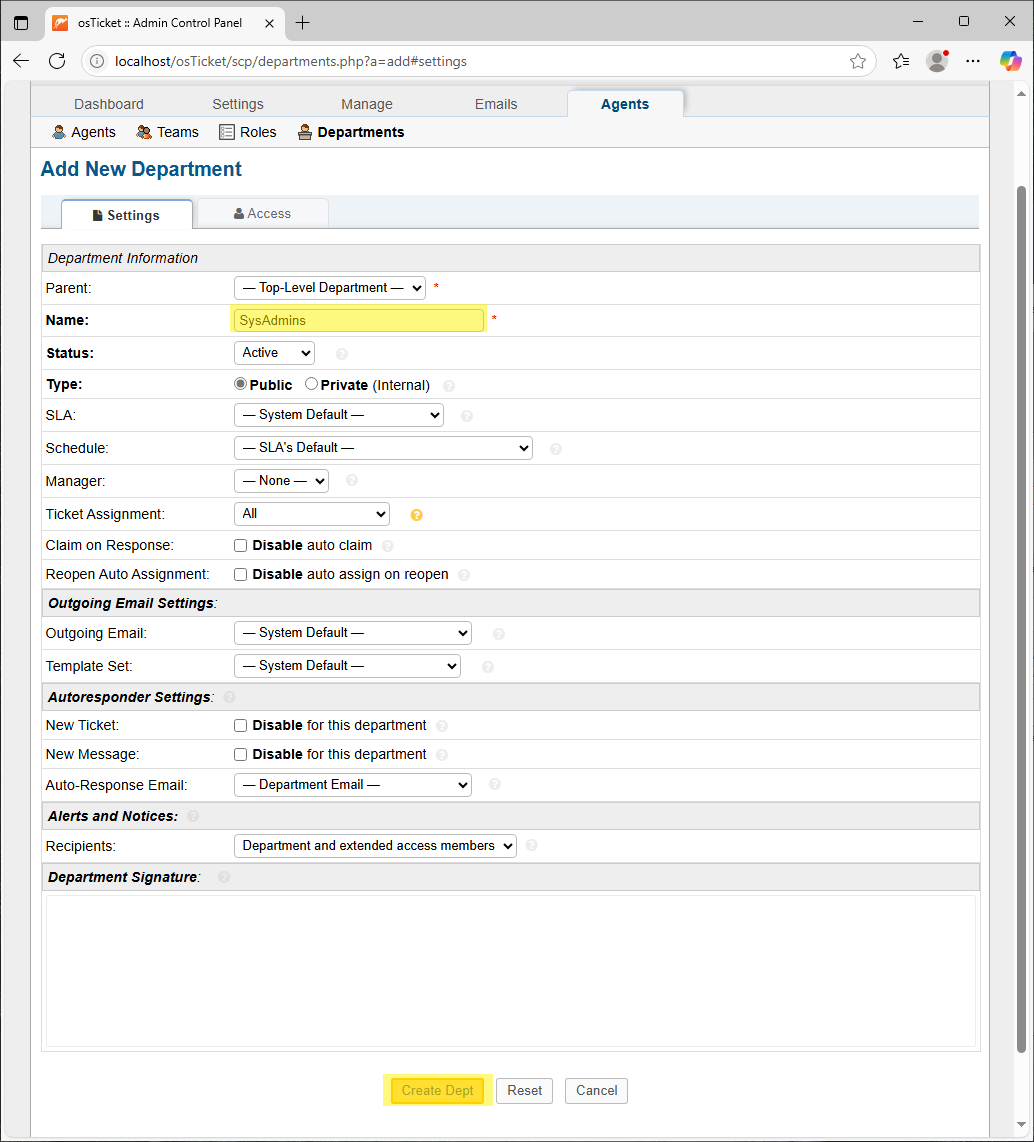This screenshot has height=1142, width=1034.
Task: Click help icon next to Recipients dropdown
Action: 532,845
